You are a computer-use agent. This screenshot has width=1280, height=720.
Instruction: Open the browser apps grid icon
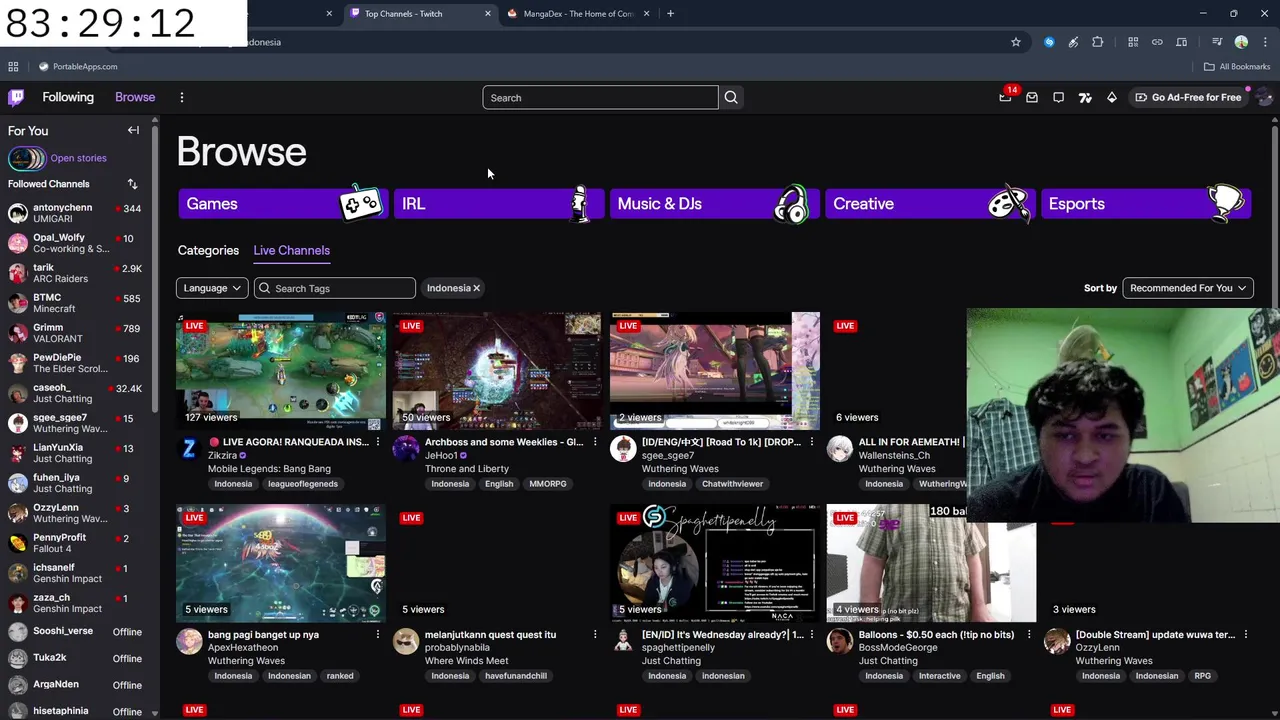click(13, 66)
